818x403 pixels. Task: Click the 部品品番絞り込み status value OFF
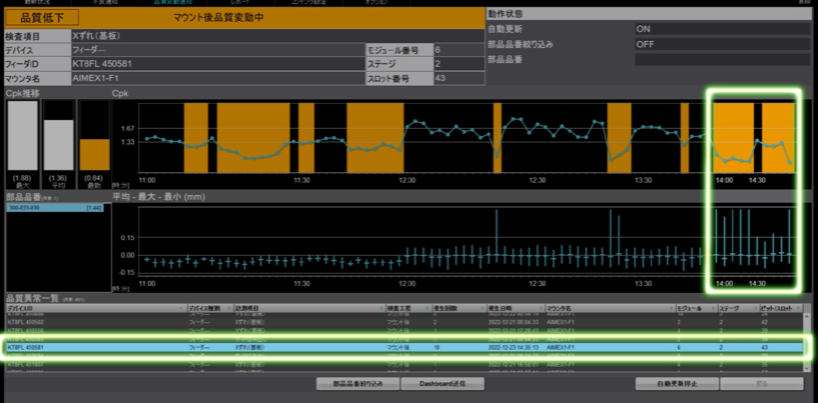[x=723, y=44]
